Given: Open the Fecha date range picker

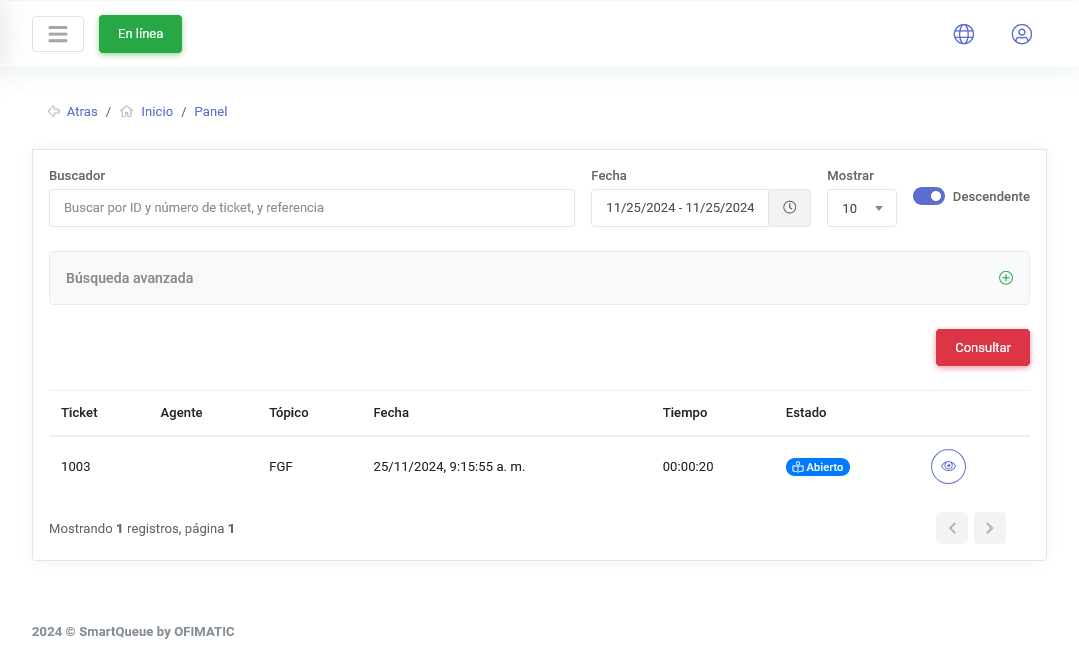Looking at the screenshot, I should point(680,208).
